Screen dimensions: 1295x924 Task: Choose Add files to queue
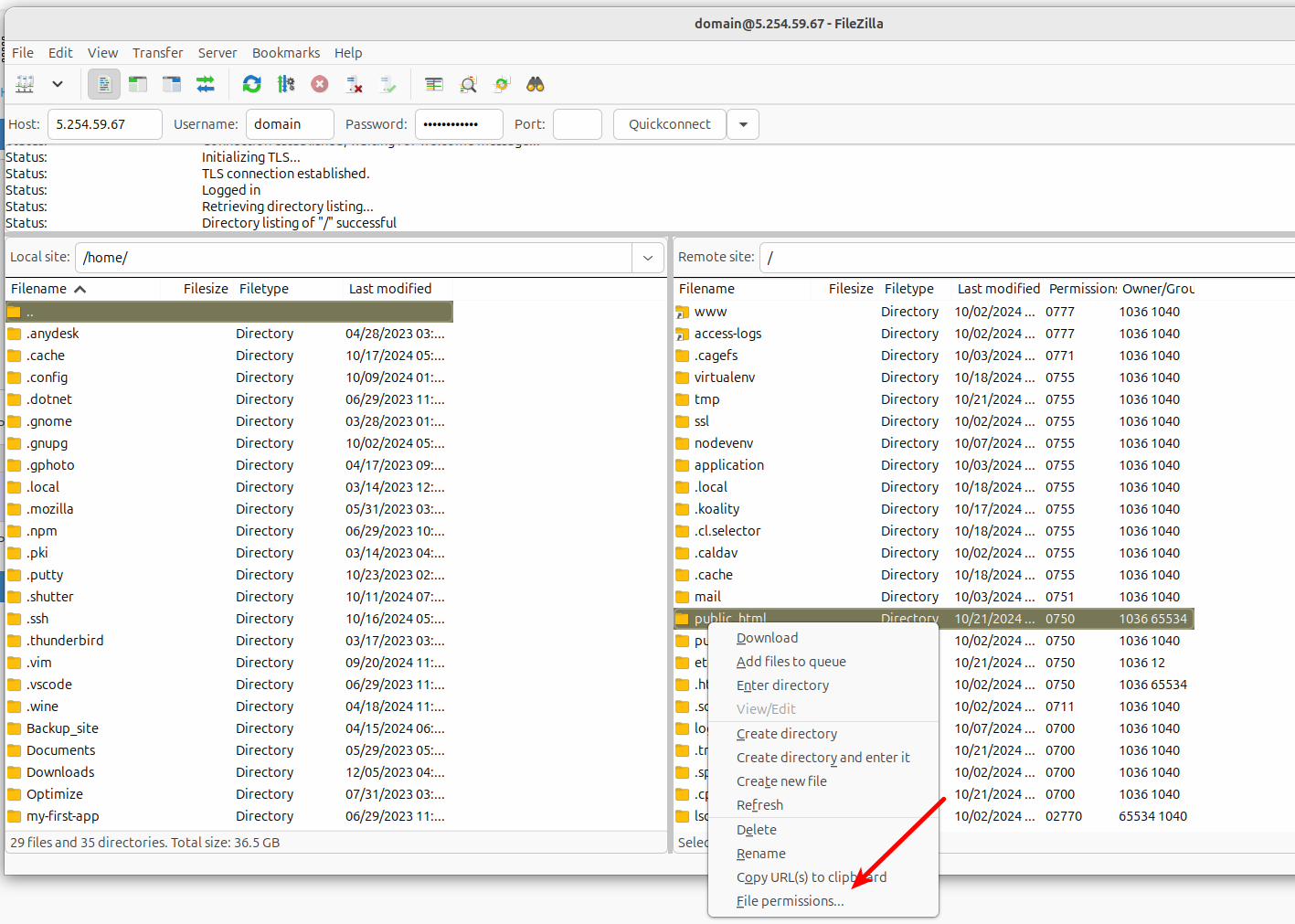tap(823, 662)
